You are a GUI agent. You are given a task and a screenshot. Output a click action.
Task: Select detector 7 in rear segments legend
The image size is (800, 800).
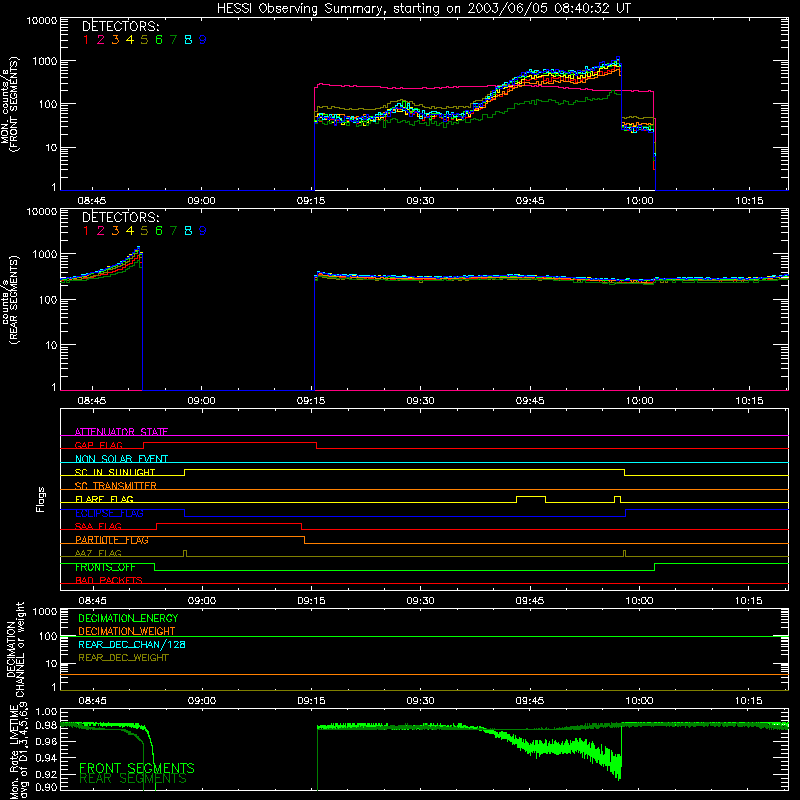pyautogui.click(x=173, y=231)
